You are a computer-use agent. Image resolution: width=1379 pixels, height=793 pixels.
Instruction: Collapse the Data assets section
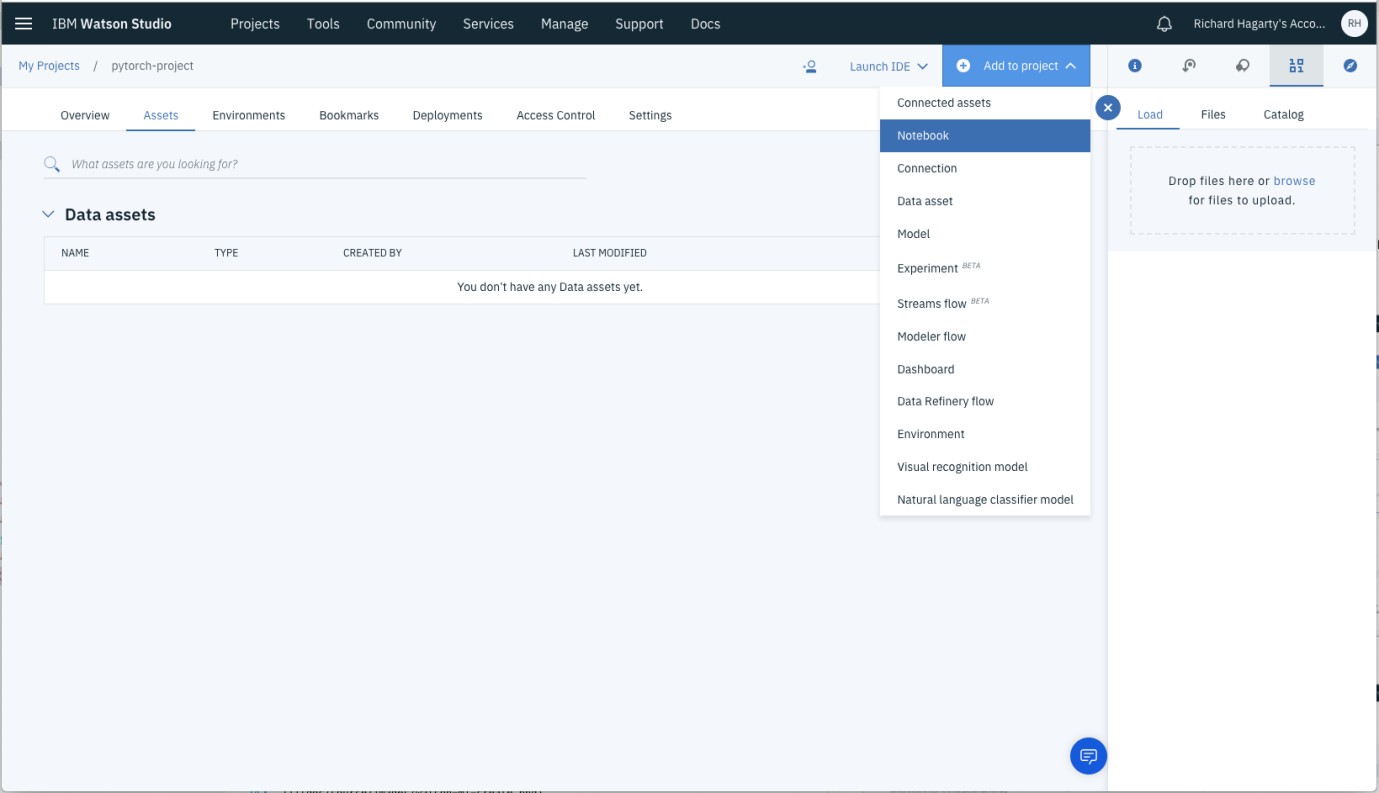point(47,213)
